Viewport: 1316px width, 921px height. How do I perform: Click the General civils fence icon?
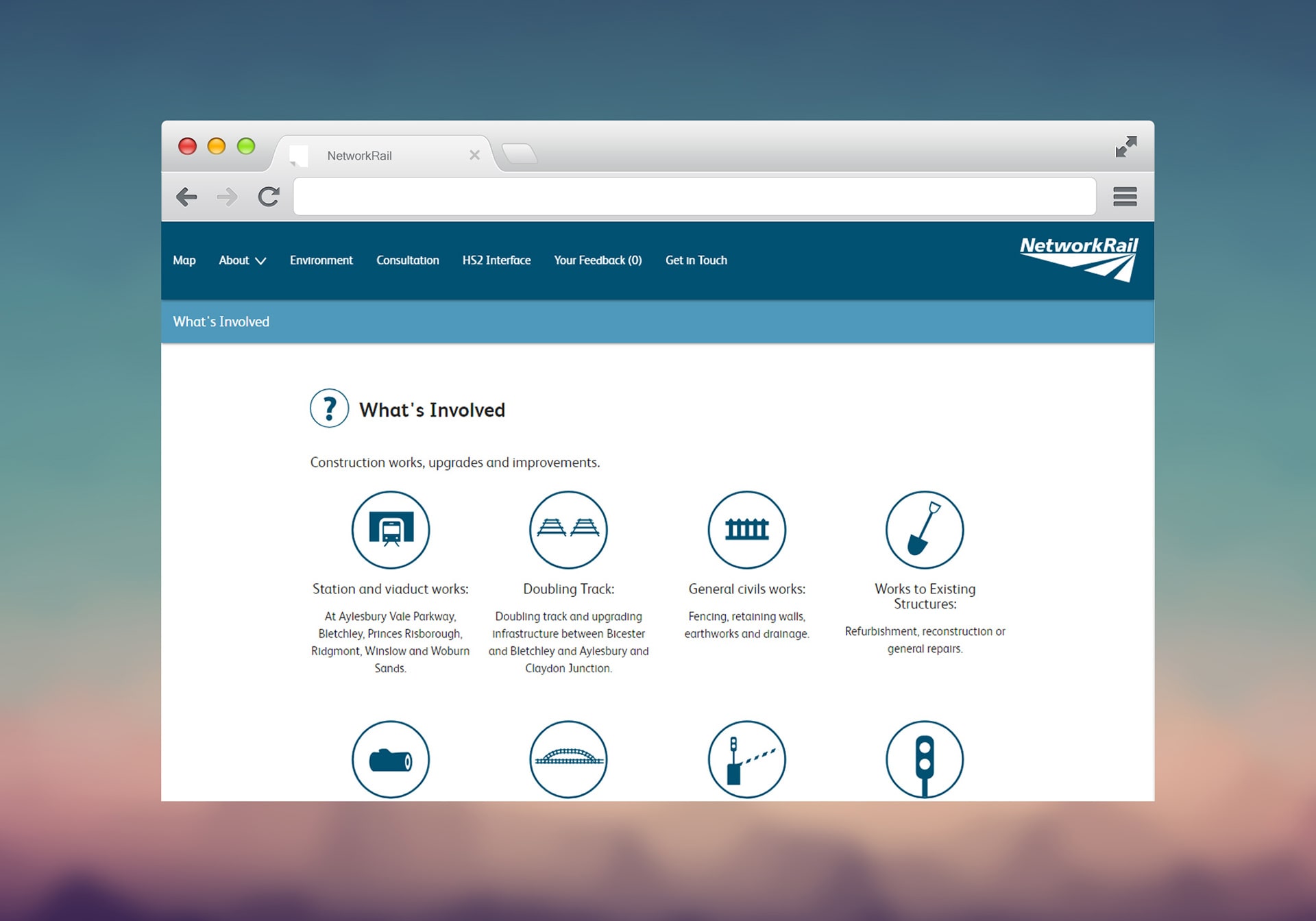pos(746,530)
